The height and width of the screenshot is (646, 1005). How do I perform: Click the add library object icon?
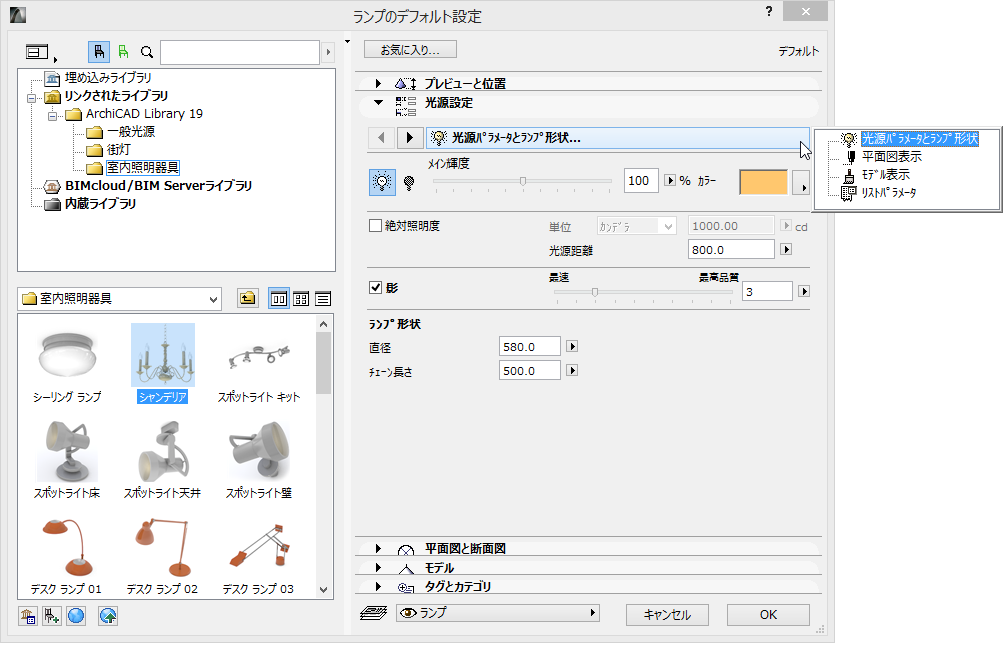[x=51, y=616]
